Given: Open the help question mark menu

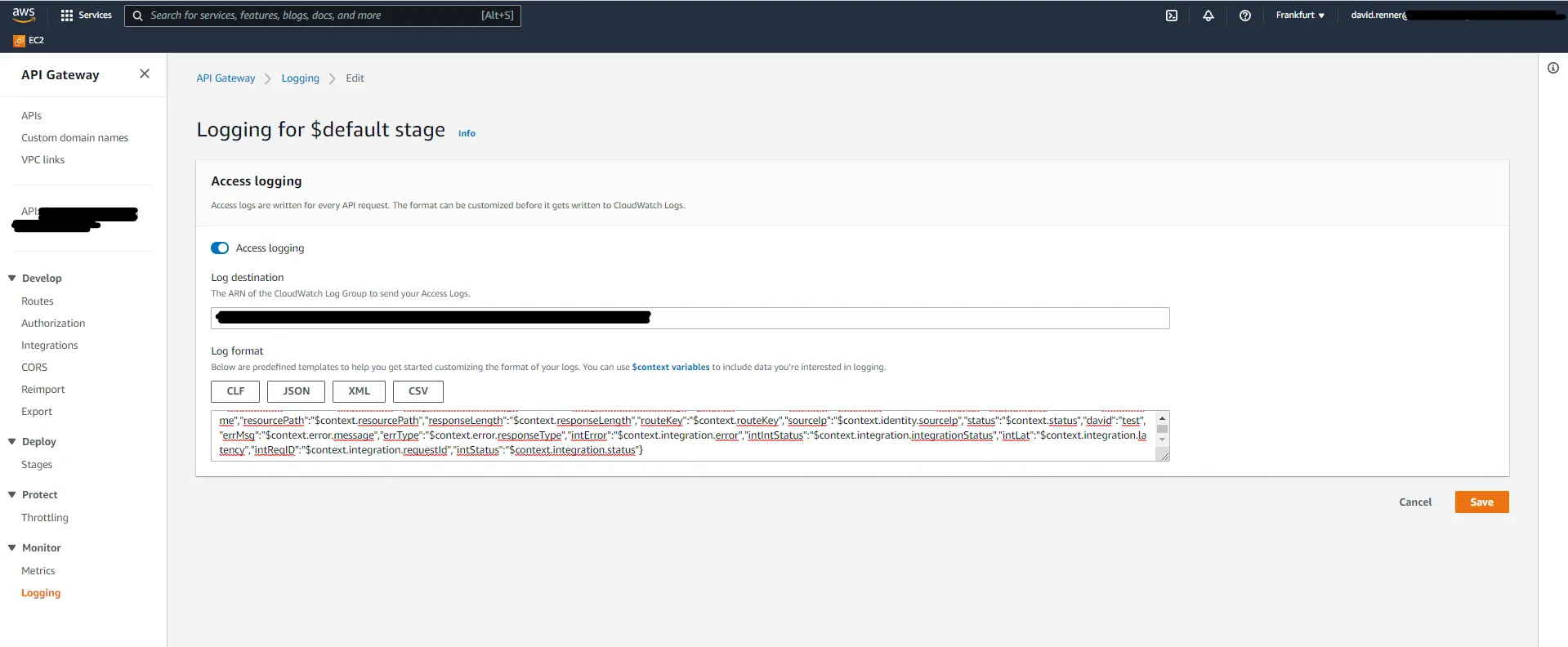Looking at the screenshot, I should [1245, 16].
